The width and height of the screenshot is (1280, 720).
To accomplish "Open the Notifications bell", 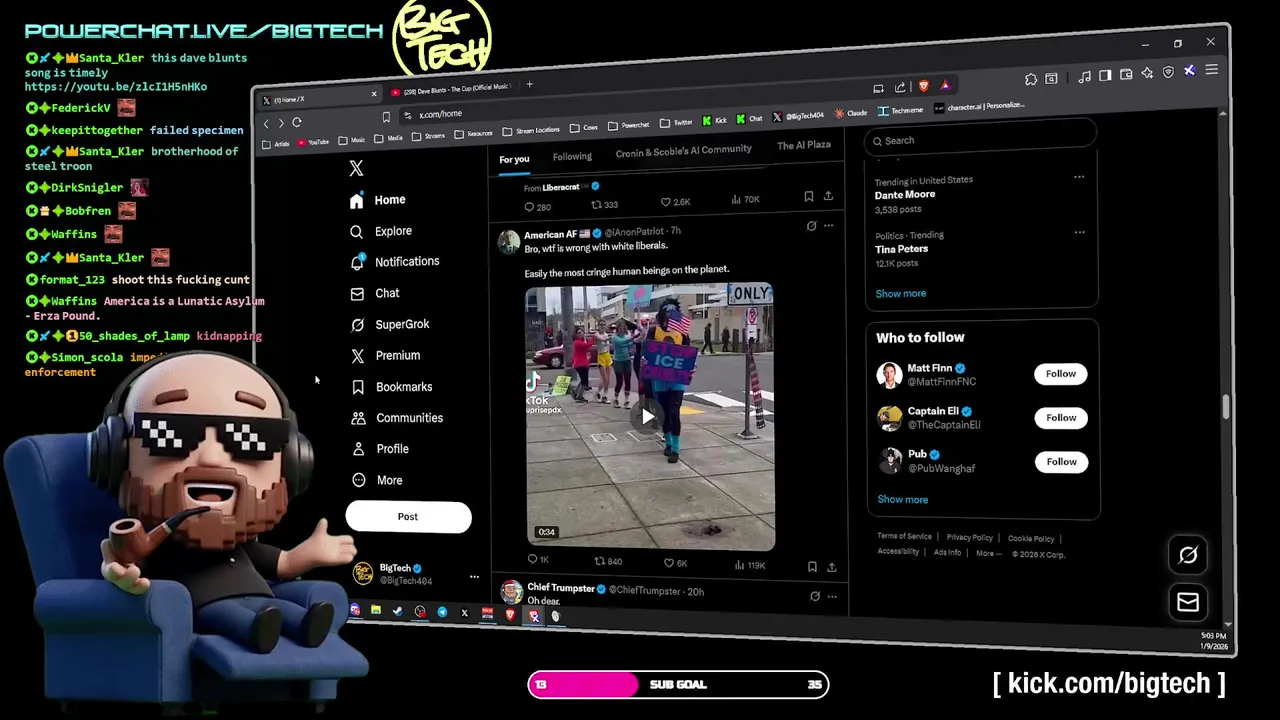I will [x=357, y=262].
